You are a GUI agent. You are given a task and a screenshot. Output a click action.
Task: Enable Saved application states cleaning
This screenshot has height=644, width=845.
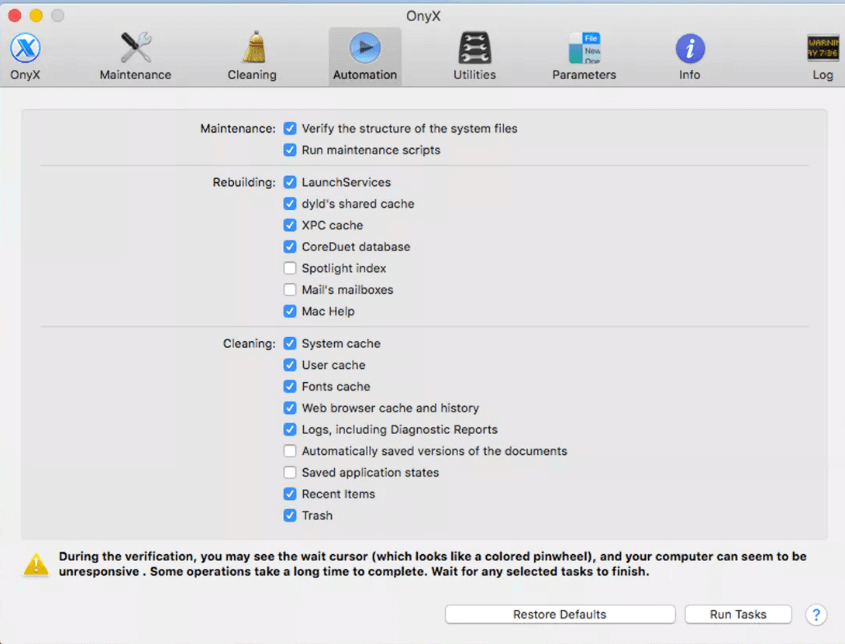tap(290, 473)
